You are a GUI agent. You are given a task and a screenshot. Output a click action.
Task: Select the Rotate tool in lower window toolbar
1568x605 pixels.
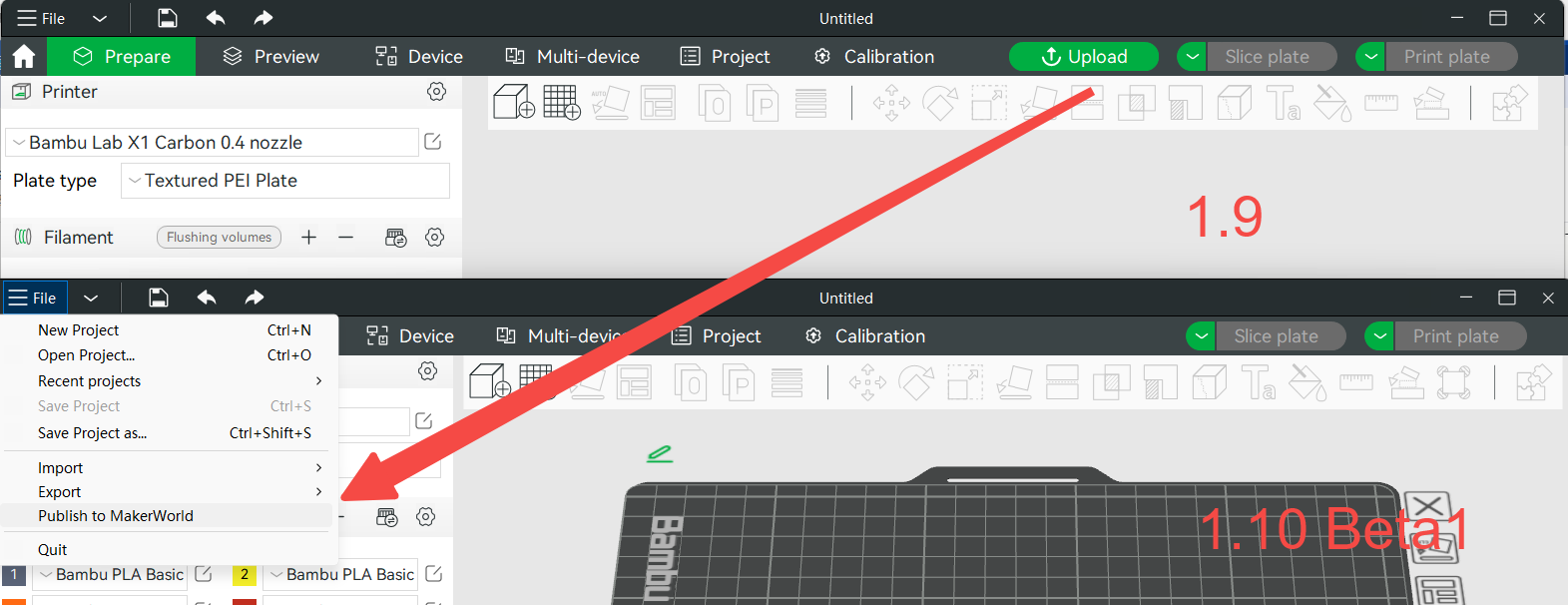pyautogui.click(x=915, y=381)
